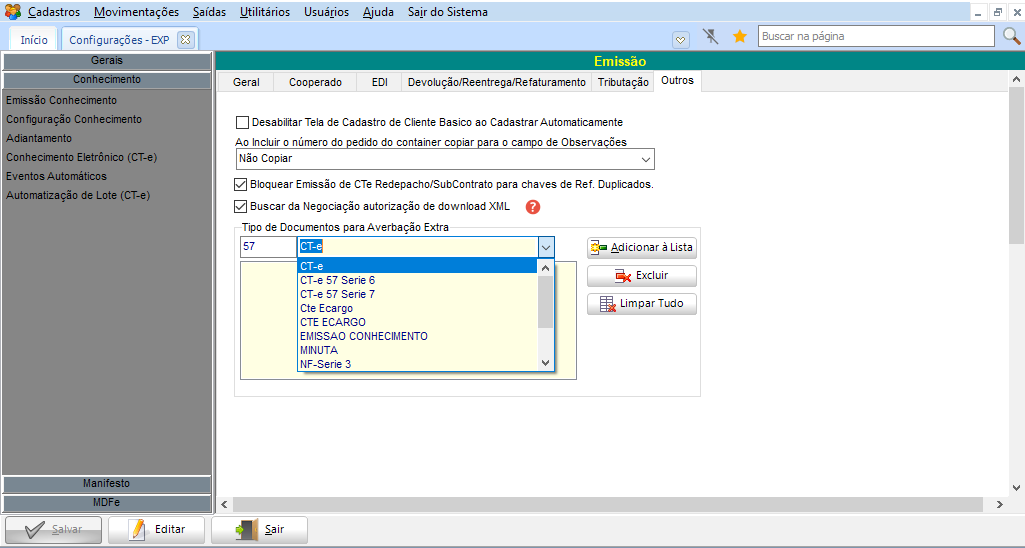The width and height of the screenshot is (1025, 548).
Task: Open the Movimentações menu
Action: click(136, 12)
